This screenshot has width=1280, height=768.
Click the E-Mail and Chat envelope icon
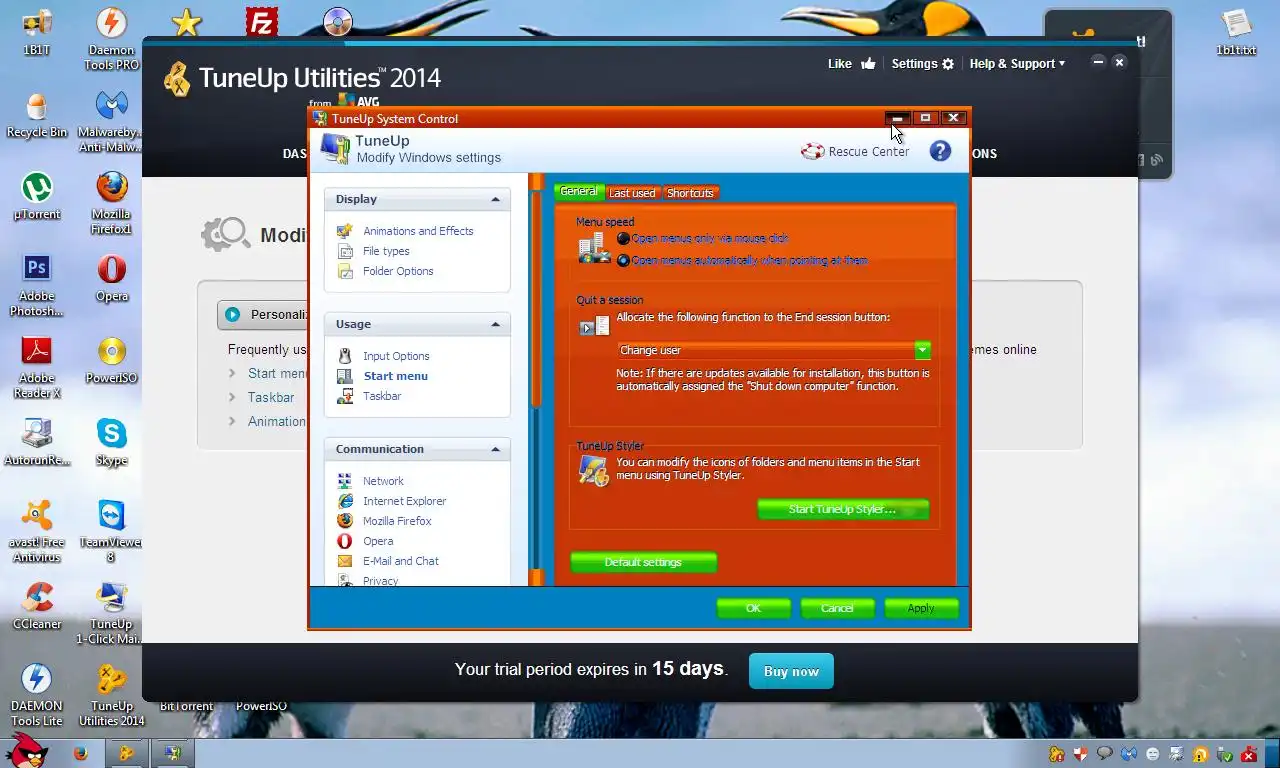(345, 561)
